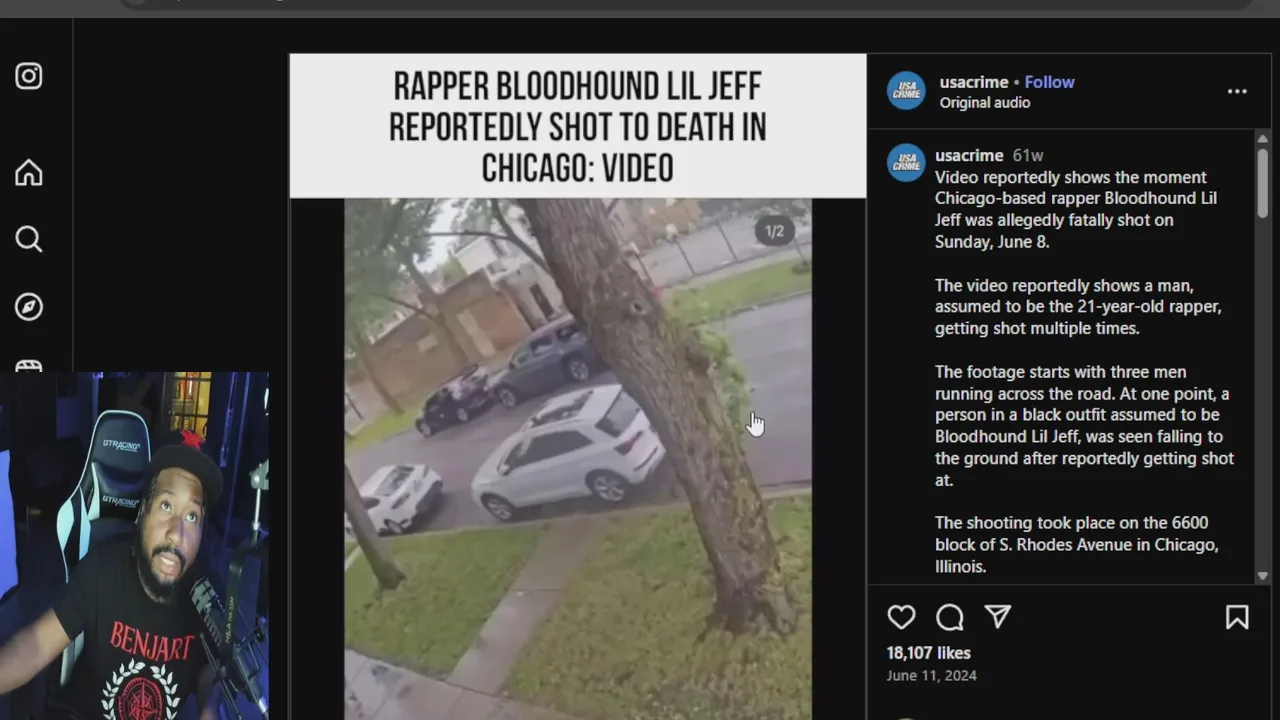Click the June 11, 2024 post date

pyautogui.click(x=931, y=675)
